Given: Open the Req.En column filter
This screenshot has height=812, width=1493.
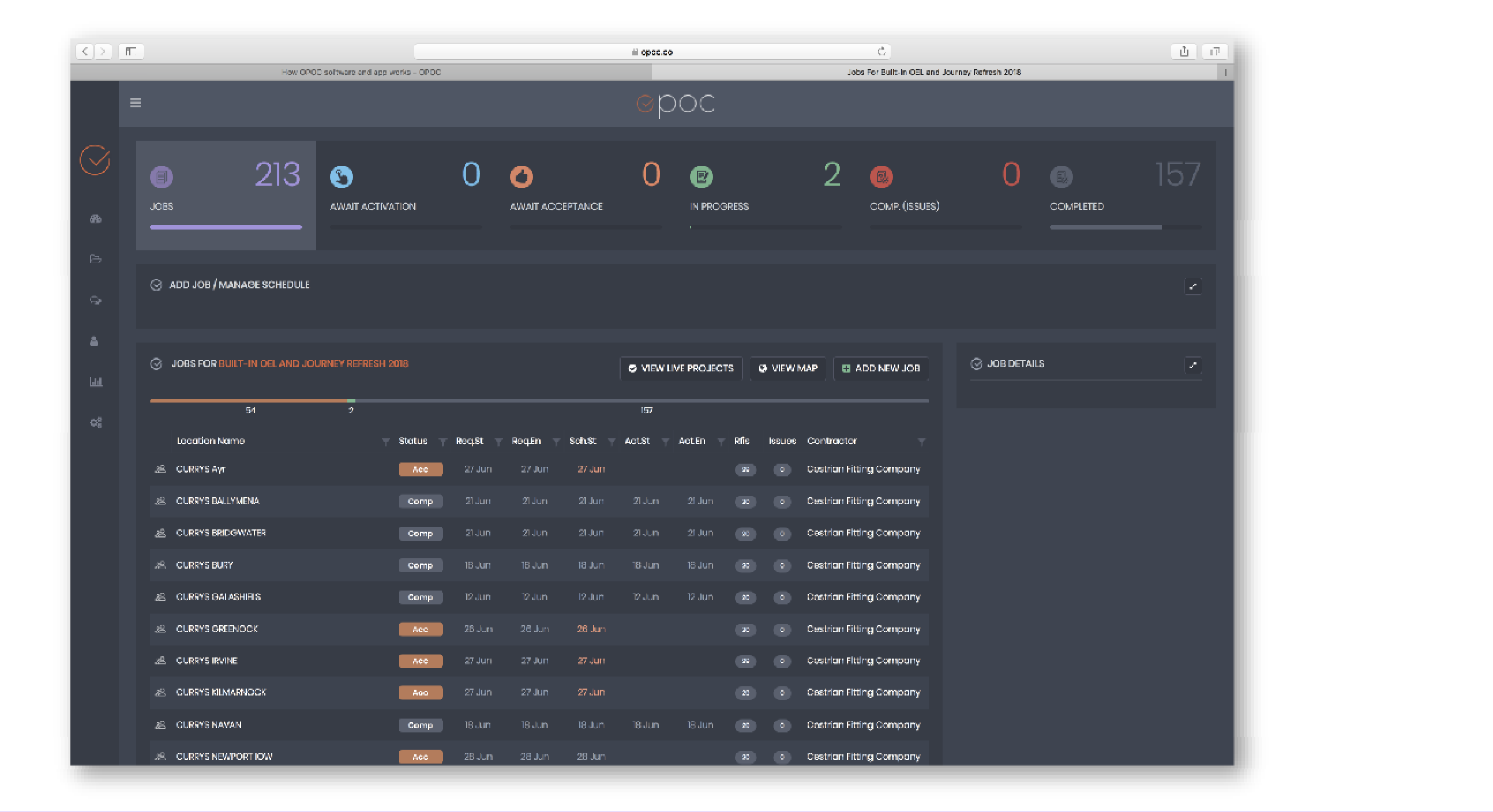Looking at the screenshot, I should (556, 442).
